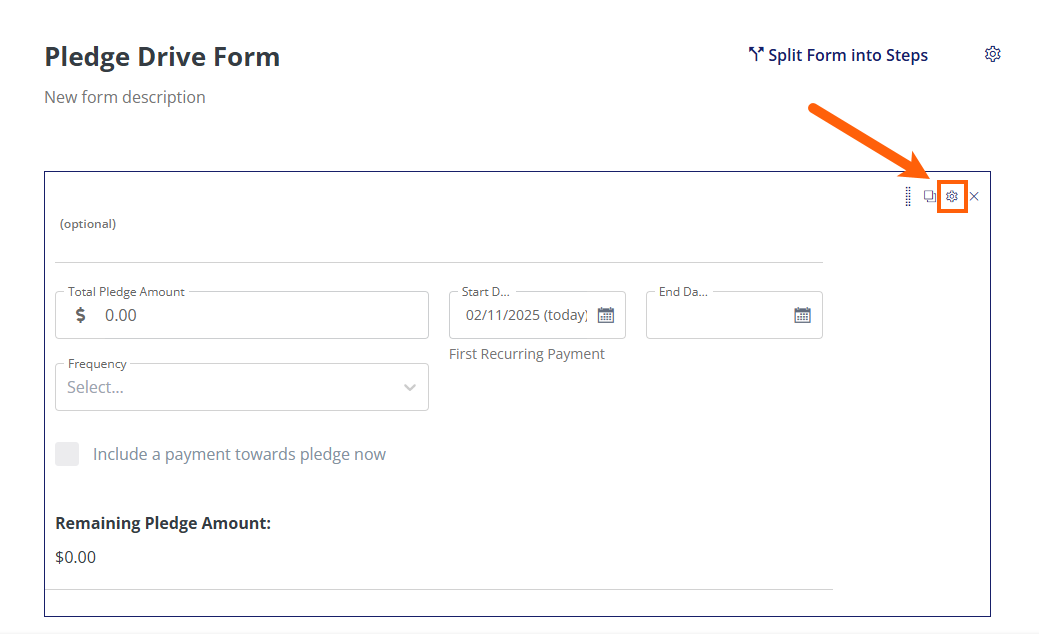Click the "Include a payment towards pledge now" label
Image resolution: width=1039 pixels, height=634 pixels.
[x=239, y=454]
